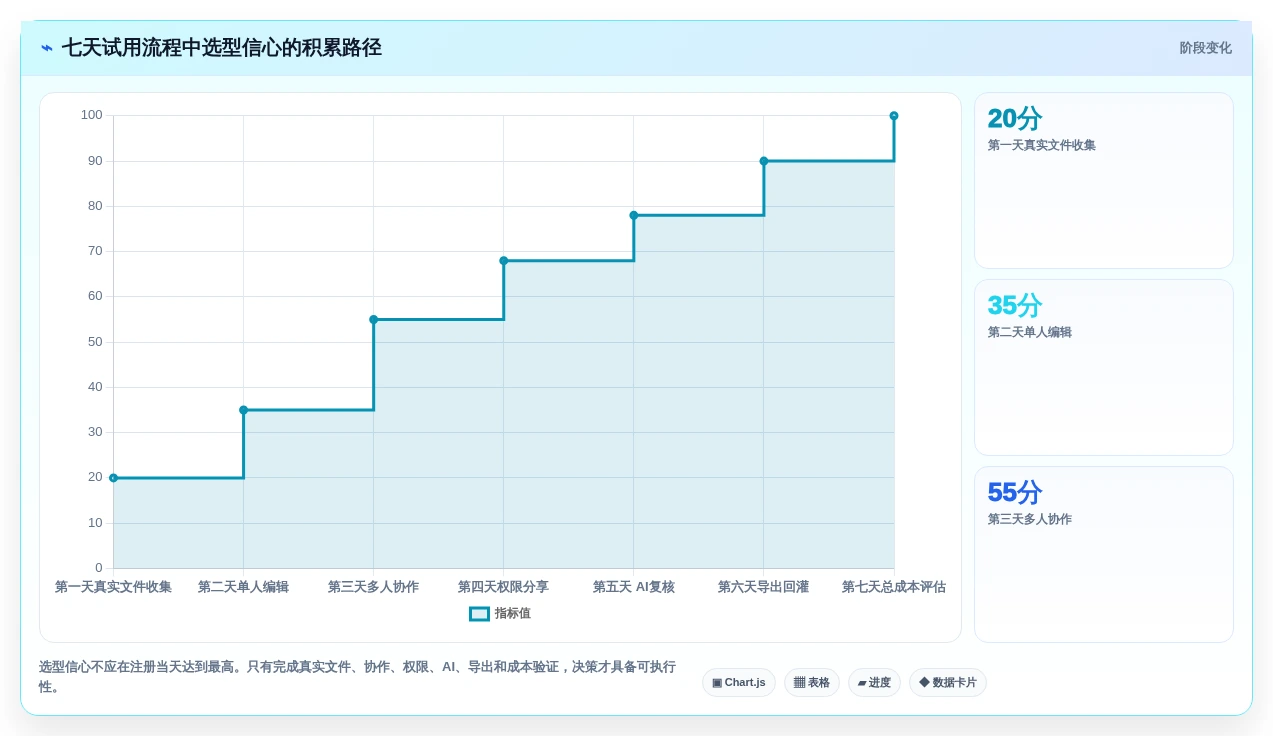
Task: Click the 指标值 legend color box
Action: tap(479, 614)
